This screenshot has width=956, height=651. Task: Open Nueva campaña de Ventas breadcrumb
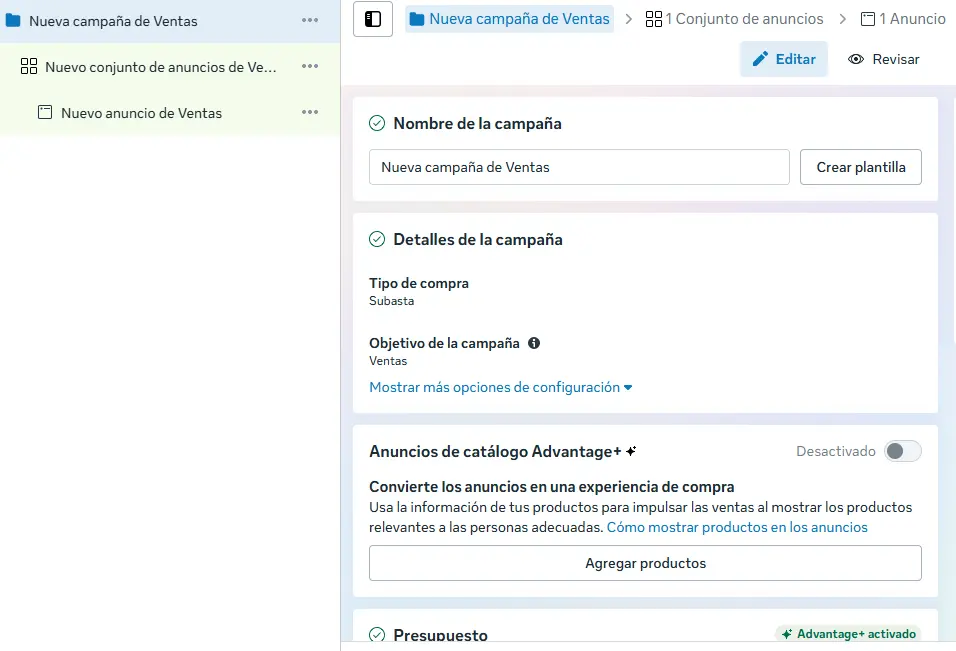click(509, 19)
